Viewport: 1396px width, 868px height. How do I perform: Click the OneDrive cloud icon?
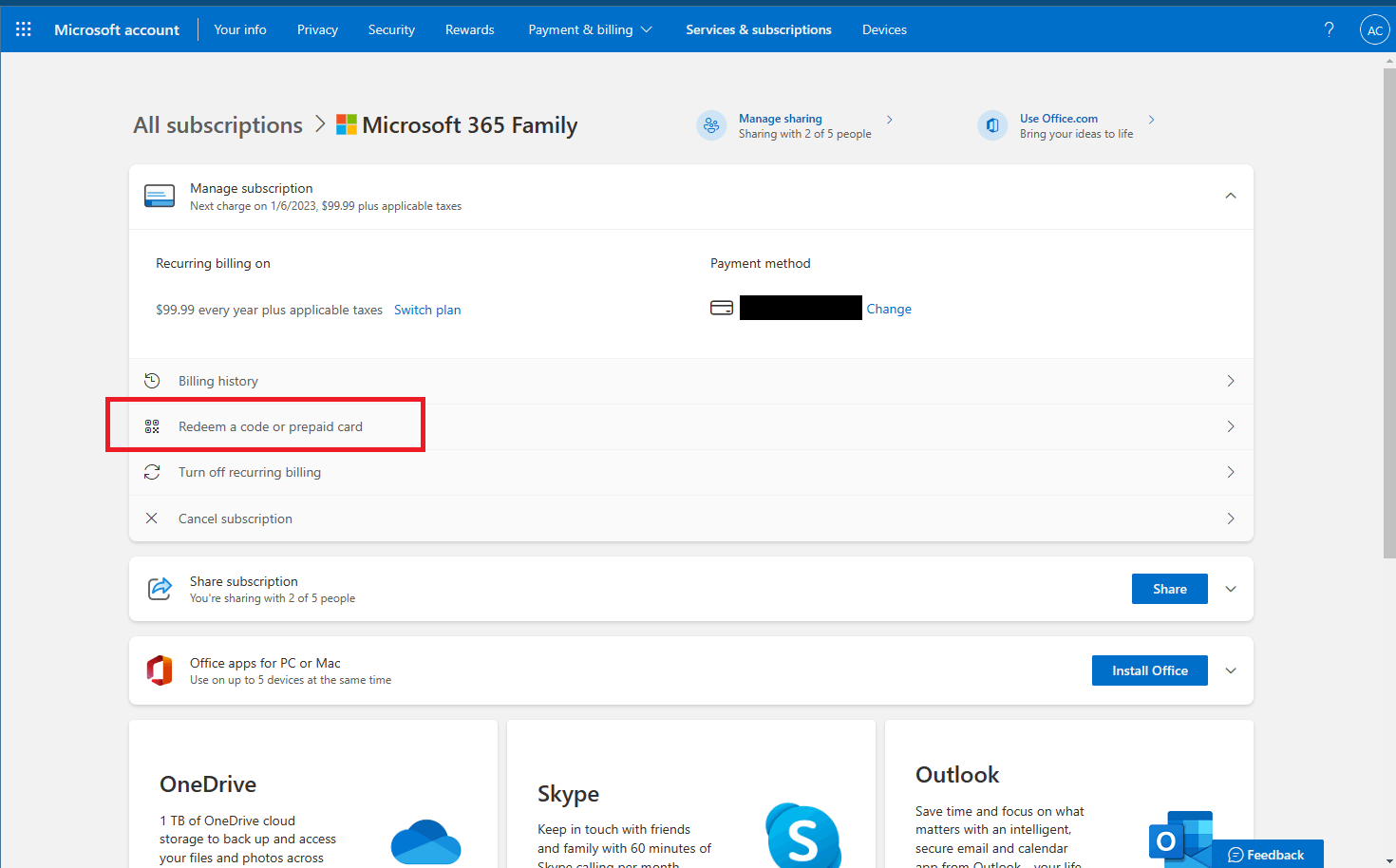point(425,841)
